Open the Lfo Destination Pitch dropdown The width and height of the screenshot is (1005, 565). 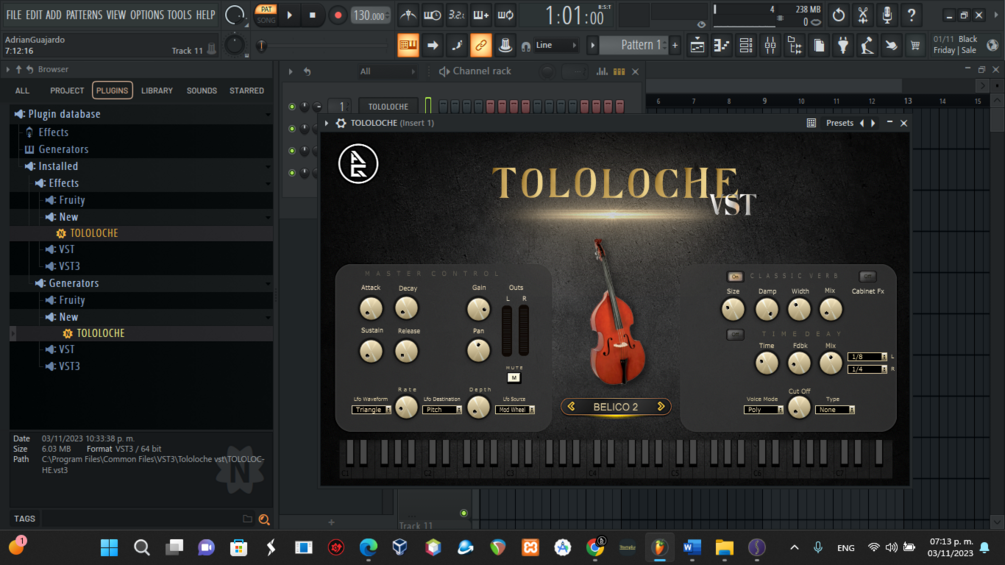pos(442,409)
